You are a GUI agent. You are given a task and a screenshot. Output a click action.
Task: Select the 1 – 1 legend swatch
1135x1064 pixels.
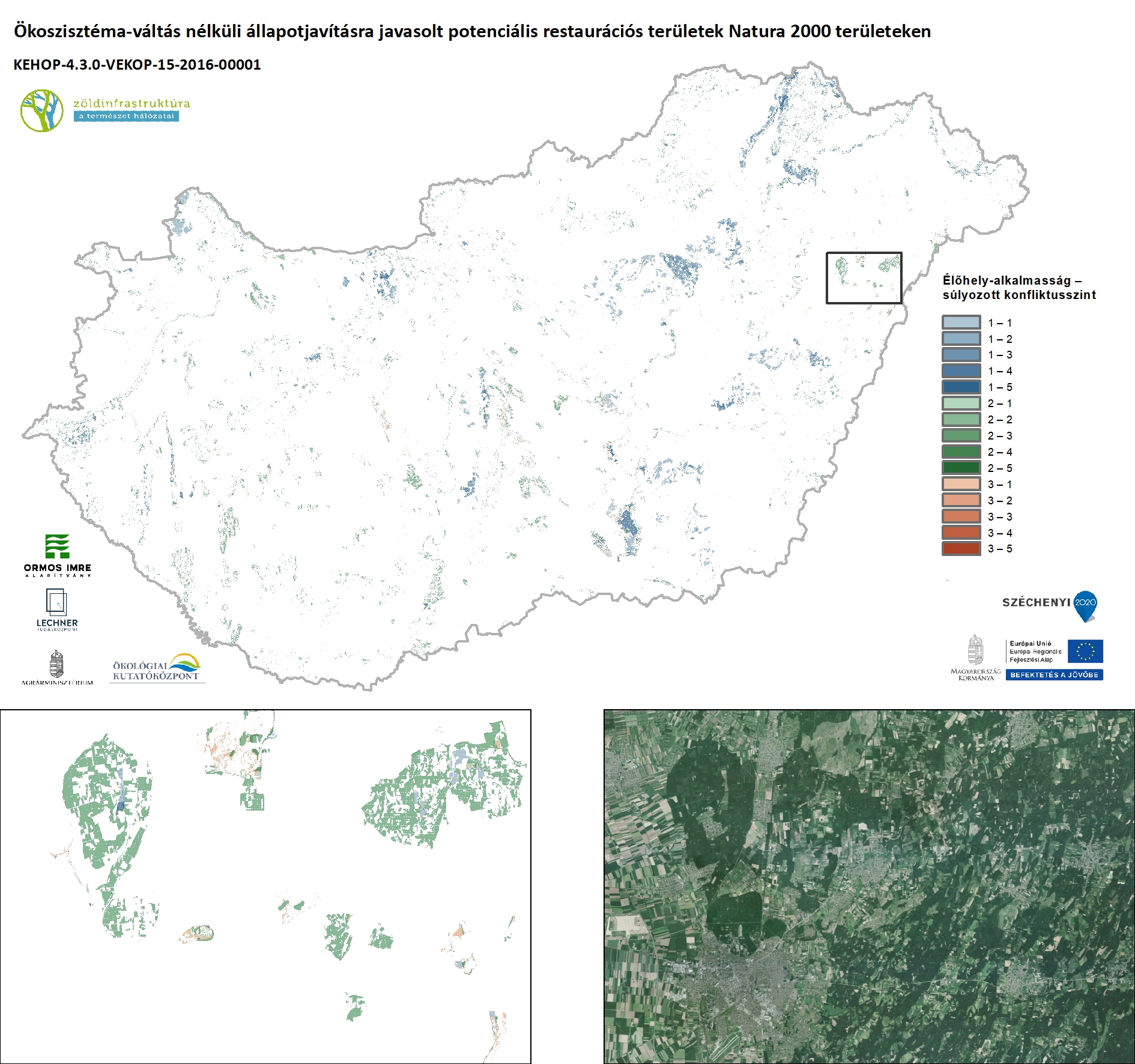[961, 322]
